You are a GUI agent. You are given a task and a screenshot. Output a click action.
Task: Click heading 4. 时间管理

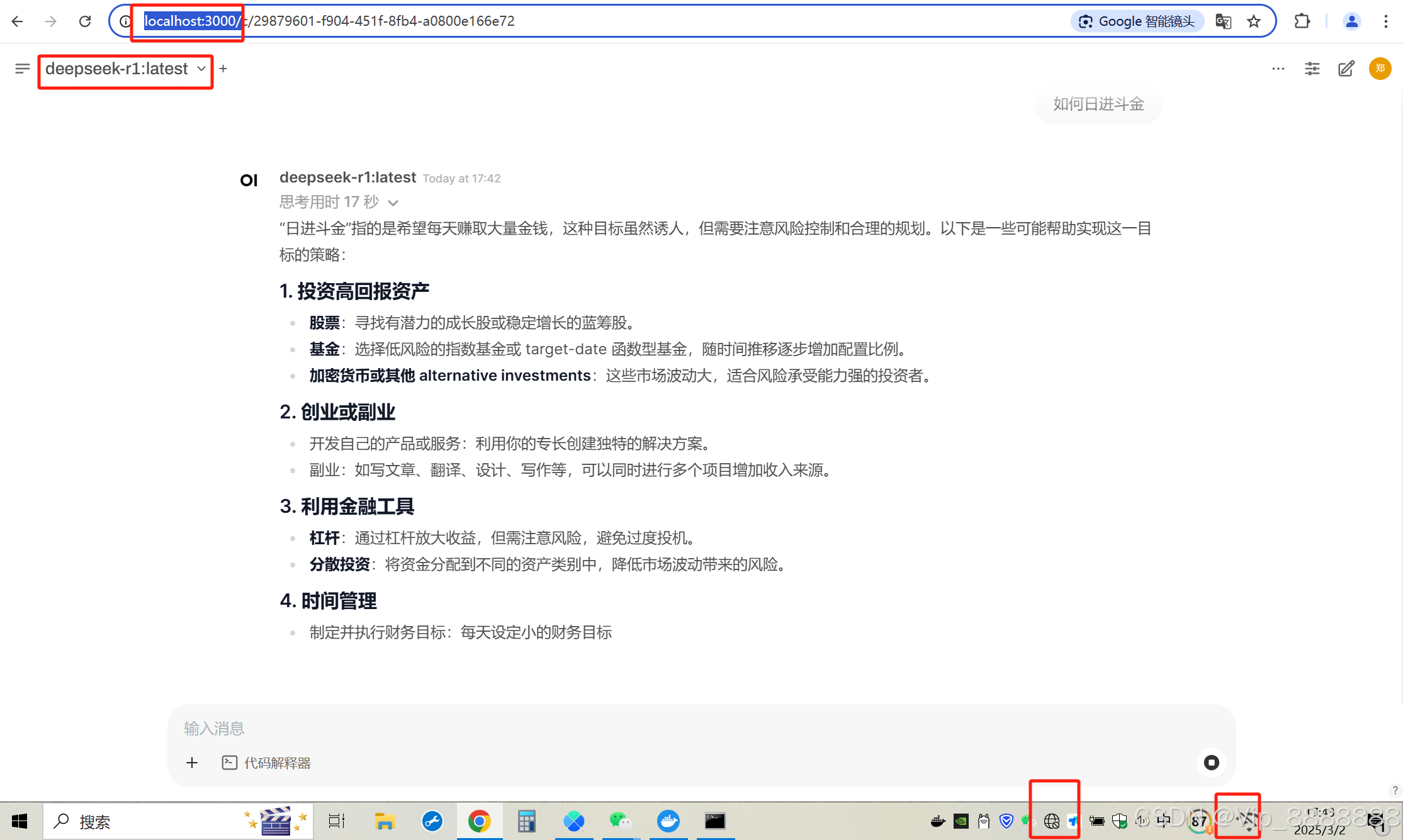328,601
